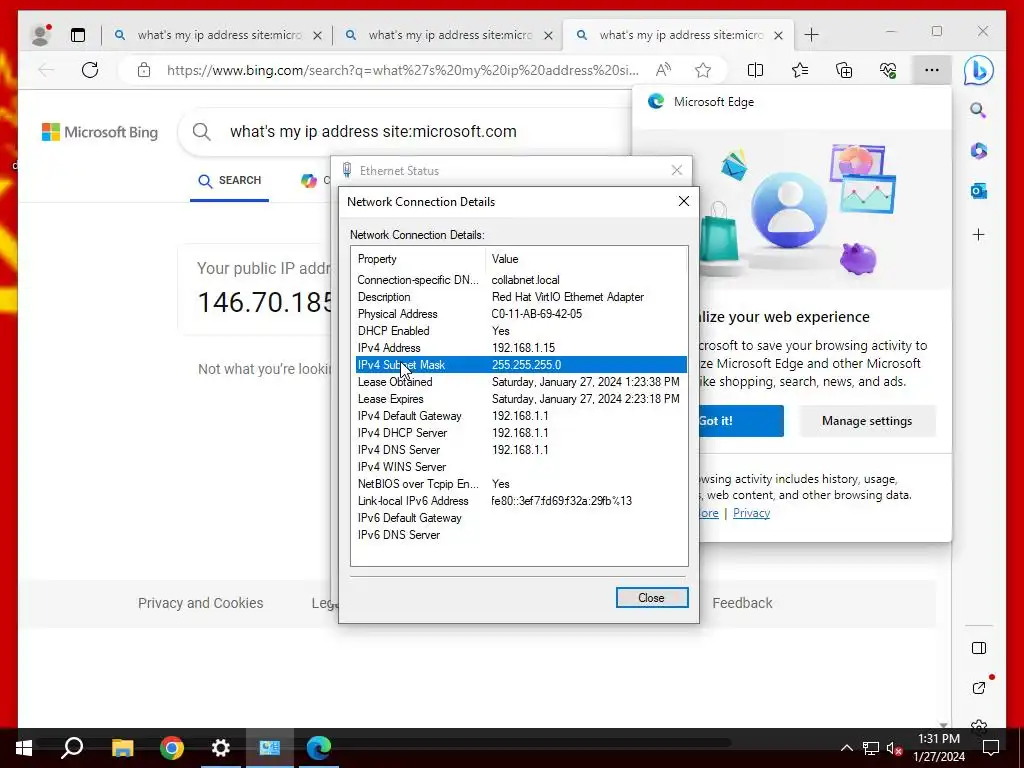Click the Got it! button
The height and width of the screenshot is (768, 1024).
[x=740, y=421]
